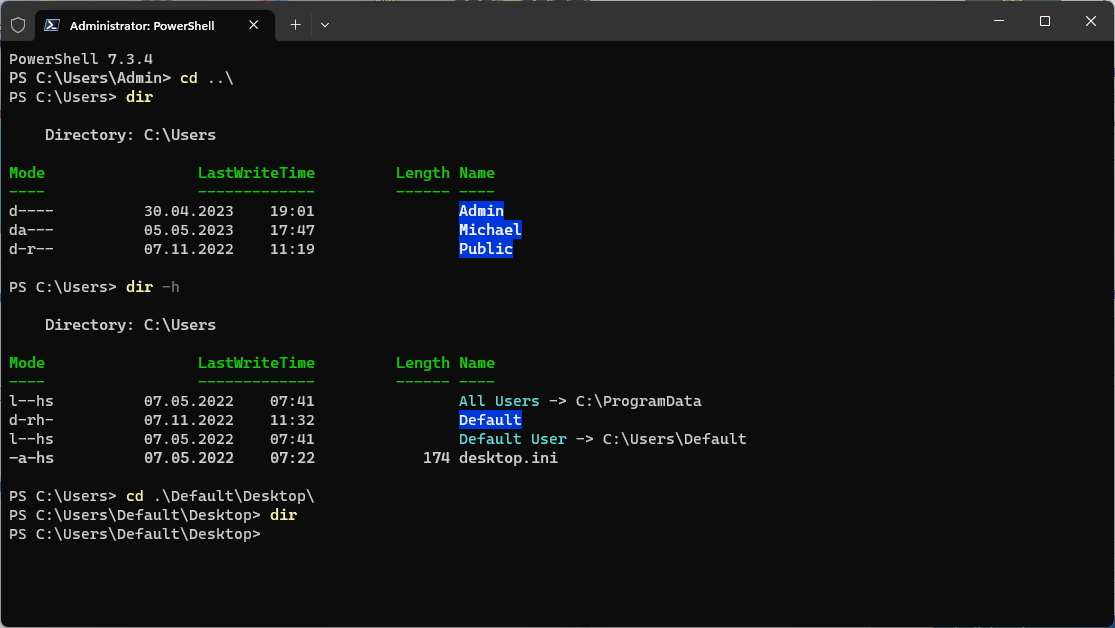Maximize the terminal window
Screen dimensions: 1115x628
click(x=1045, y=21)
